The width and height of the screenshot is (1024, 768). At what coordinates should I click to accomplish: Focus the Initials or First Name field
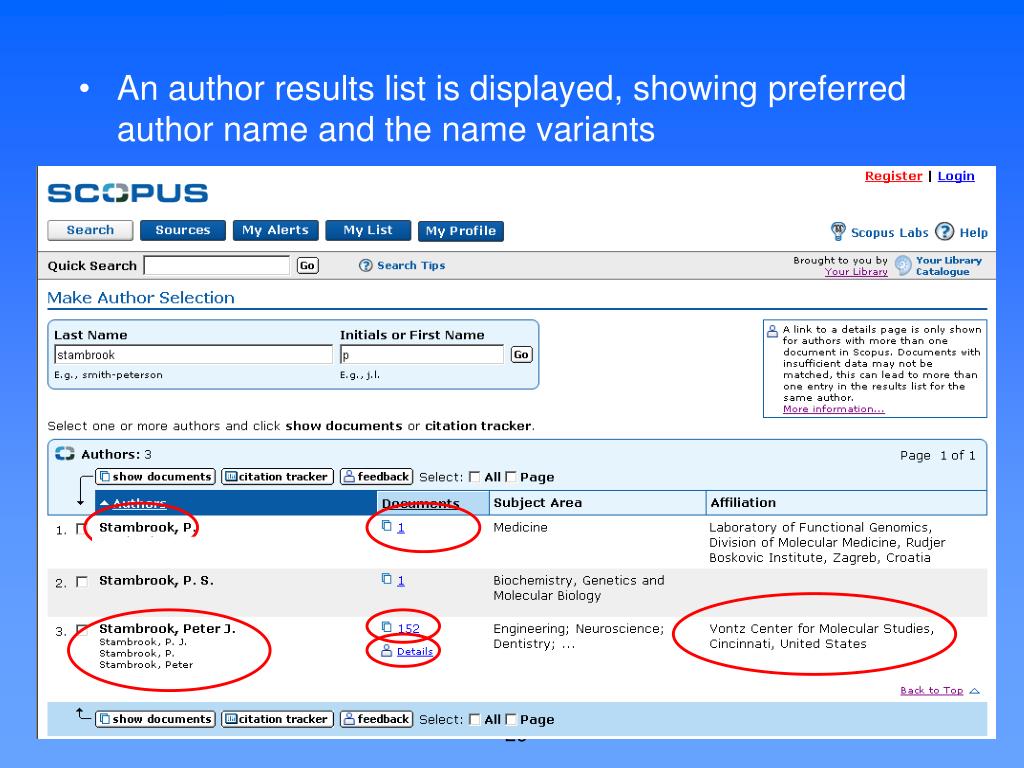(422, 355)
